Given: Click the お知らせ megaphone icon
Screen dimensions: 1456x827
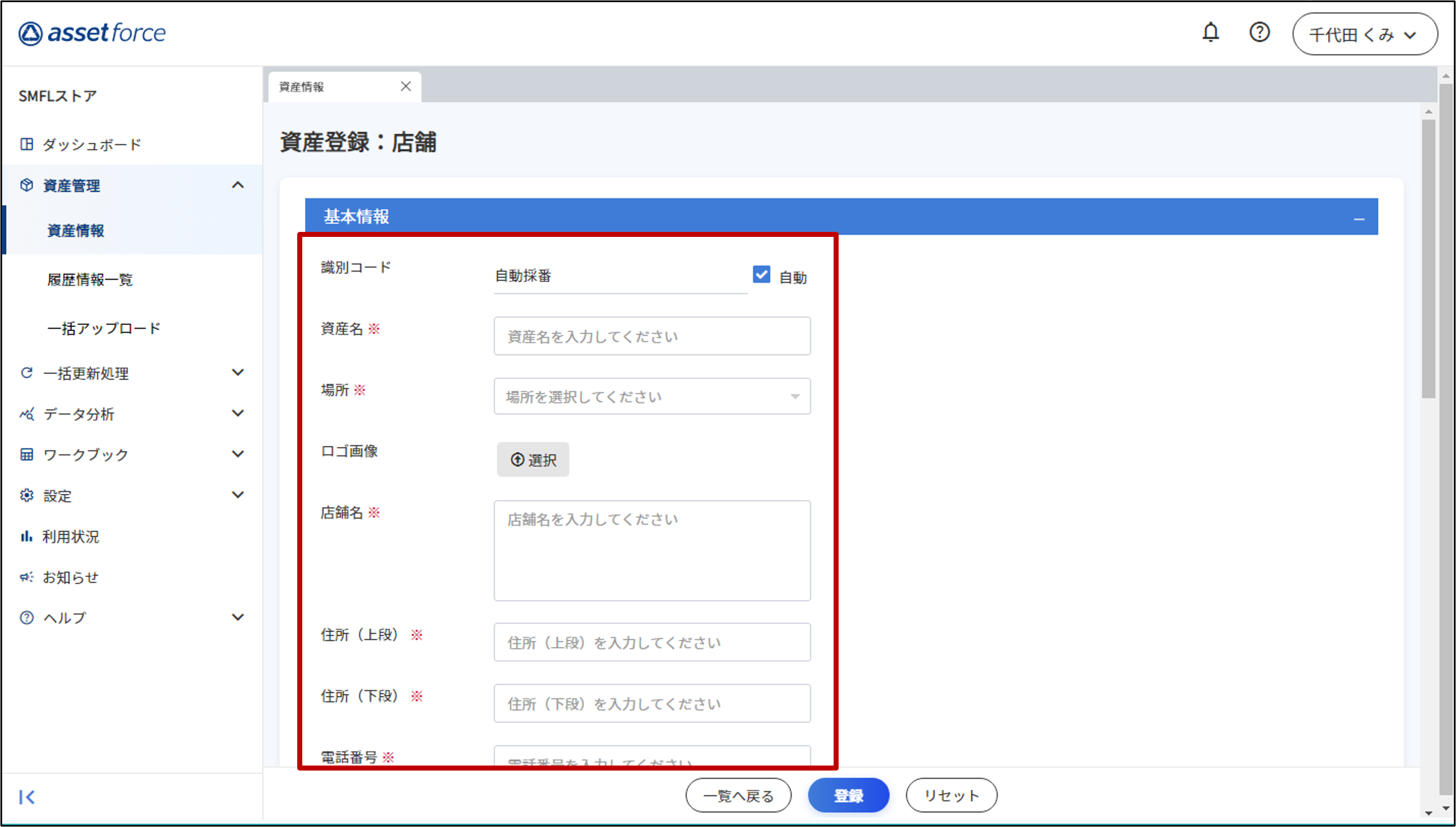Looking at the screenshot, I should [x=26, y=577].
